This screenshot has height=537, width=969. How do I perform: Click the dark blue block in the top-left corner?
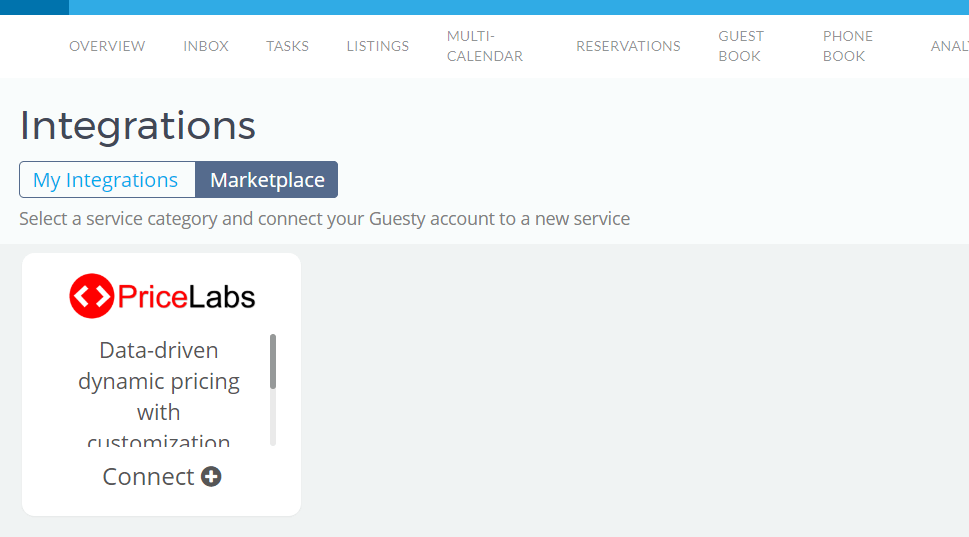tap(34, 7)
